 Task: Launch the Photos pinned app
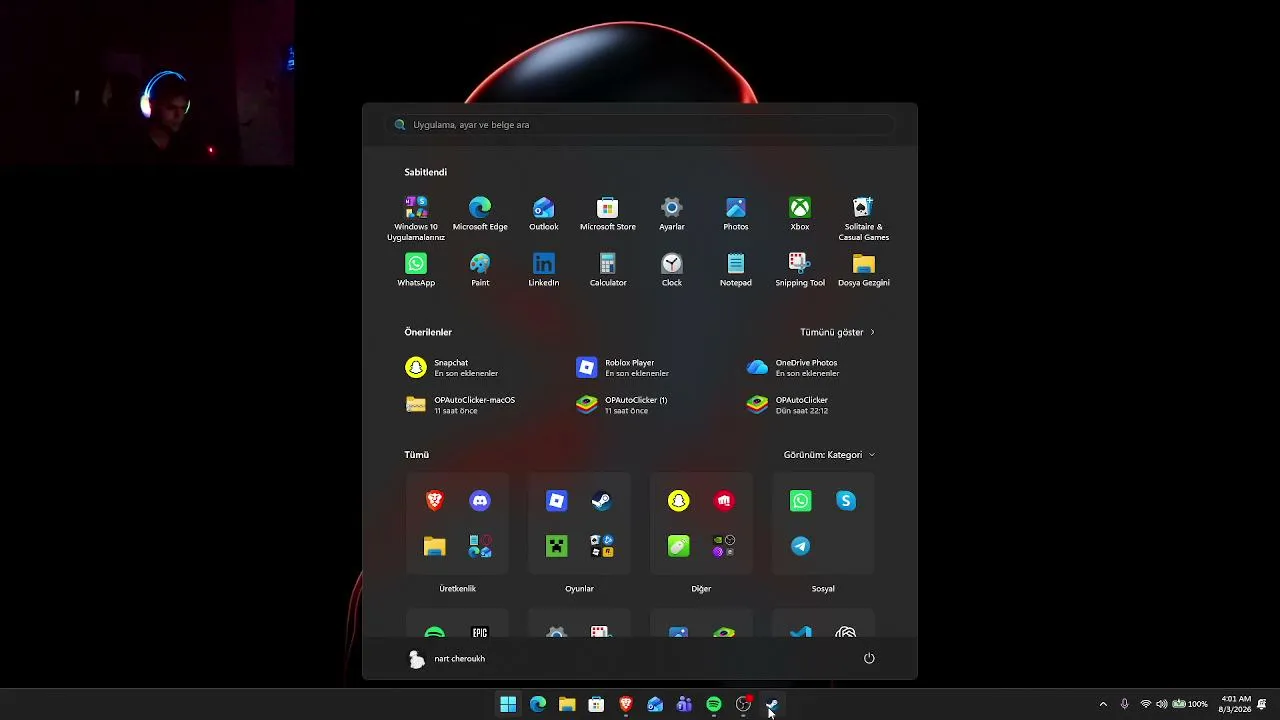[x=736, y=214]
